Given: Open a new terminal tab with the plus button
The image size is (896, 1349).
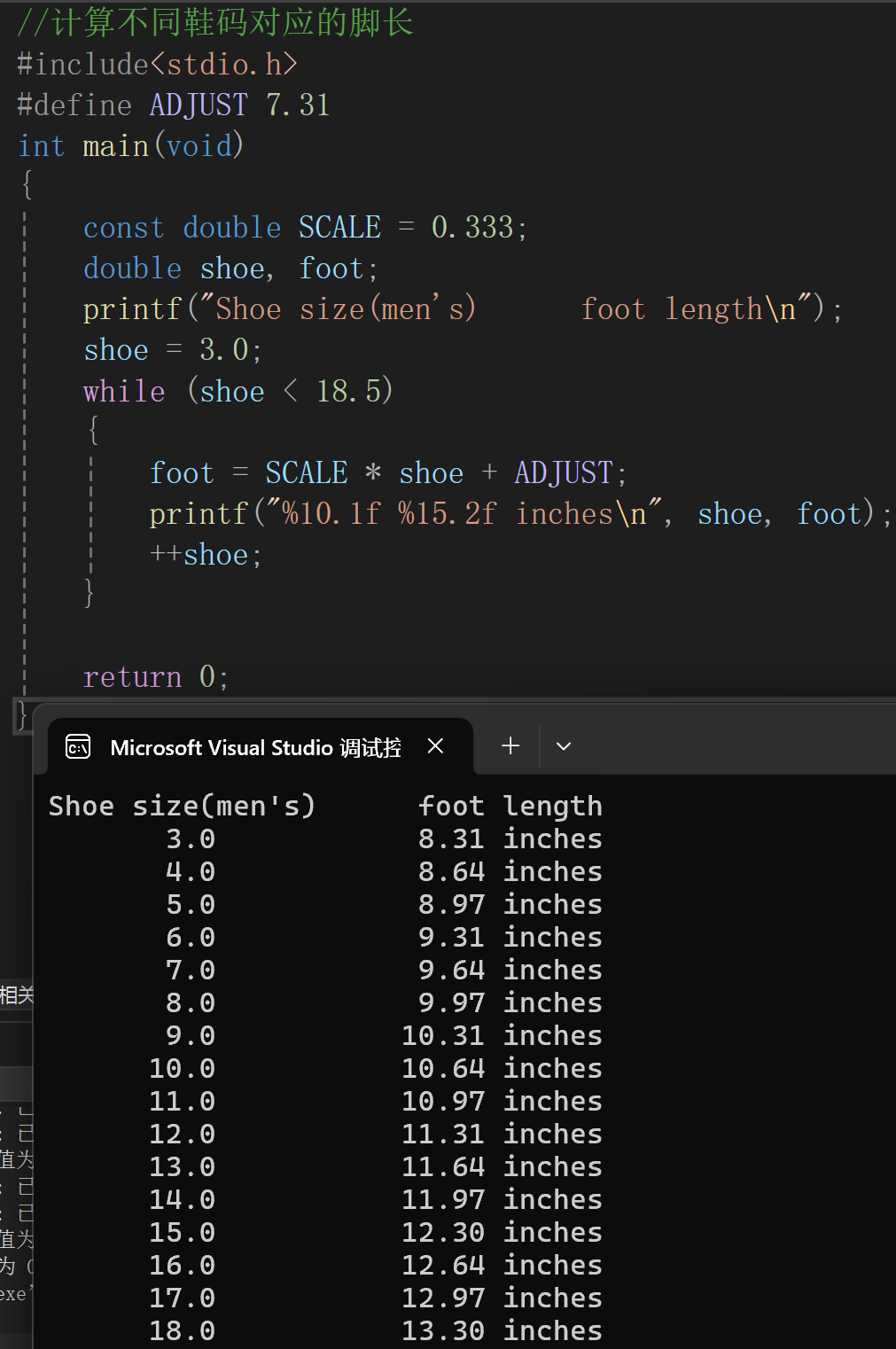Looking at the screenshot, I should [x=510, y=746].
